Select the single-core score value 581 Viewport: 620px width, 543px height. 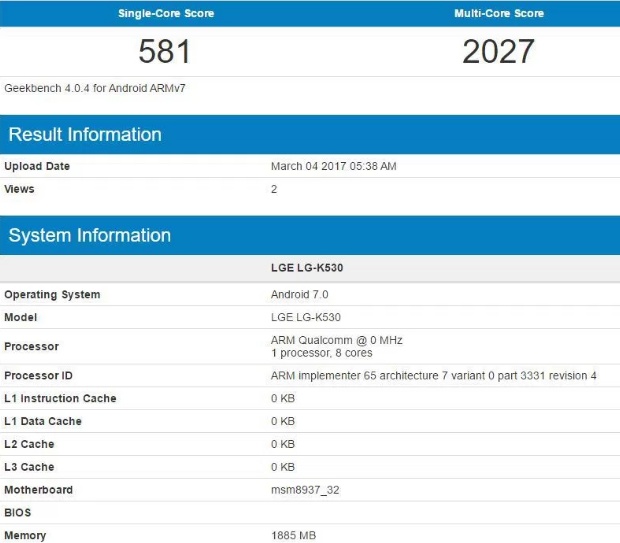coord(165,51)
